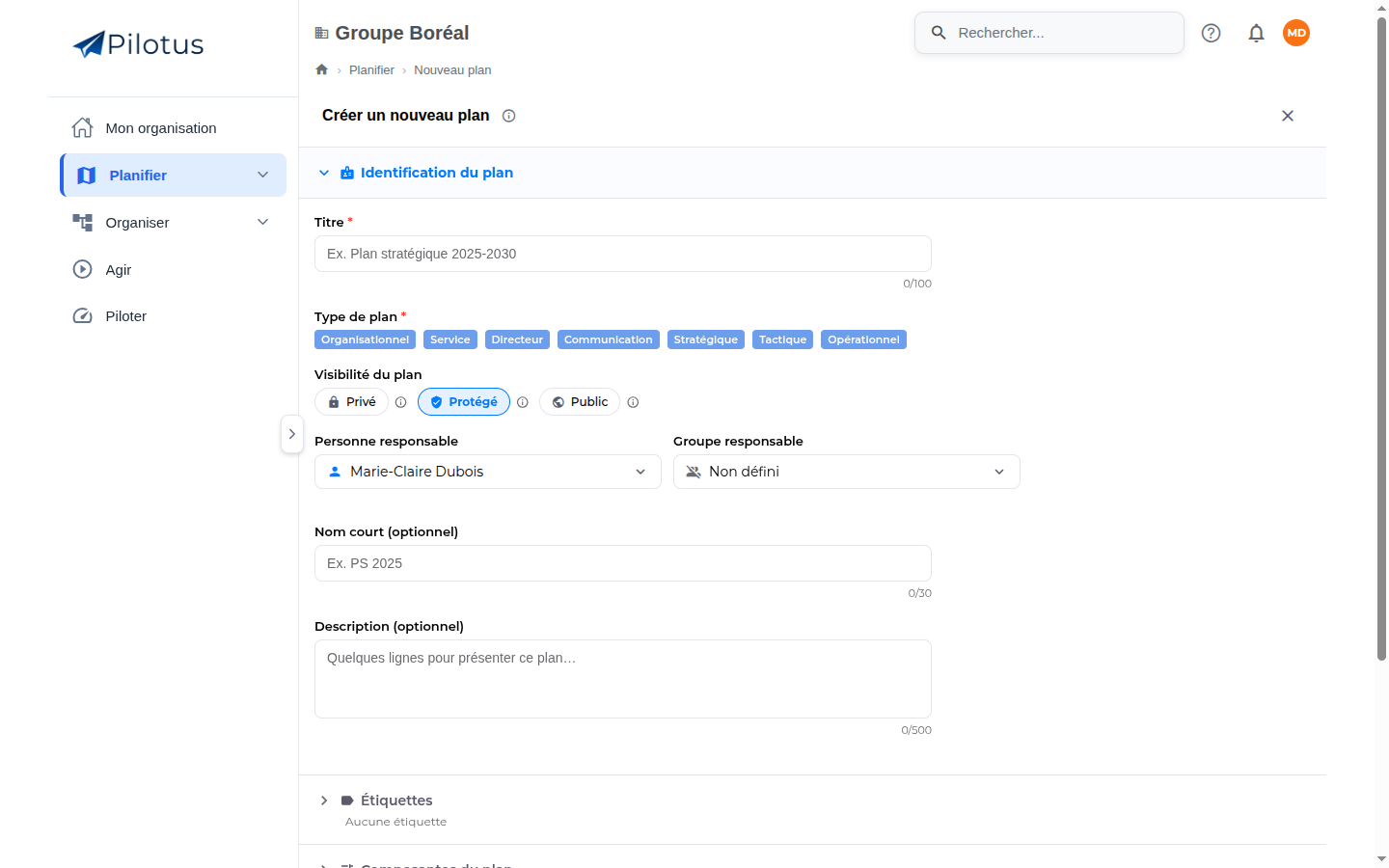Click the Groupe Boréal title
Viewport: 1389px width, 868px height.
click(x=402, y=33)
